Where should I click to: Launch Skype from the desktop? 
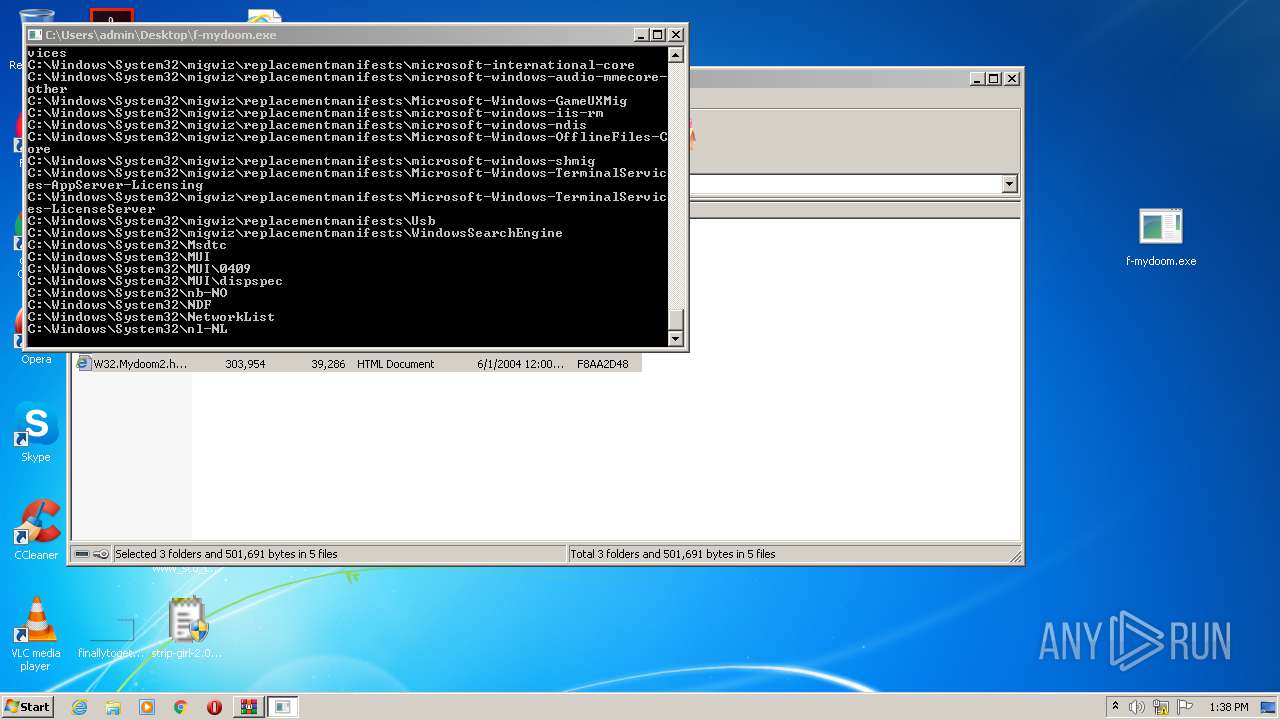(36, 432)
